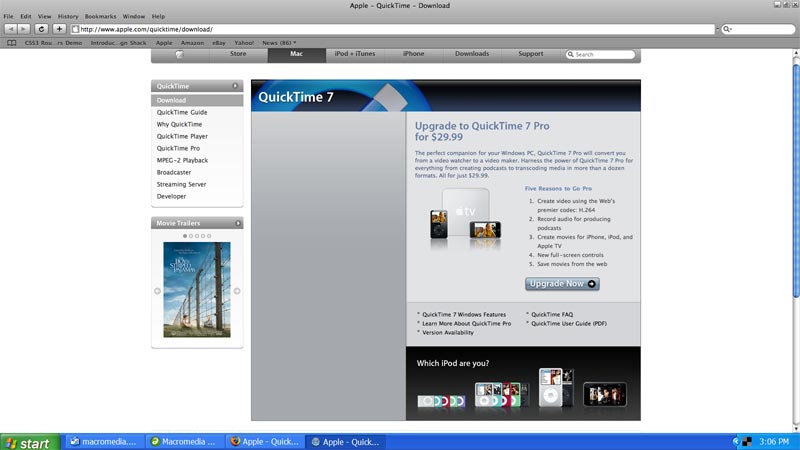Click the URL address field

(x=393, y=29)
